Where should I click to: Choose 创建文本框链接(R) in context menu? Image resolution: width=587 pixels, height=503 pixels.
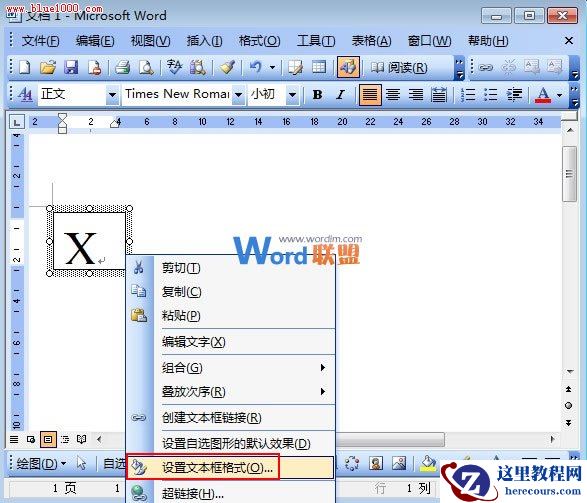pyautogui.click(x=231, y=418)
